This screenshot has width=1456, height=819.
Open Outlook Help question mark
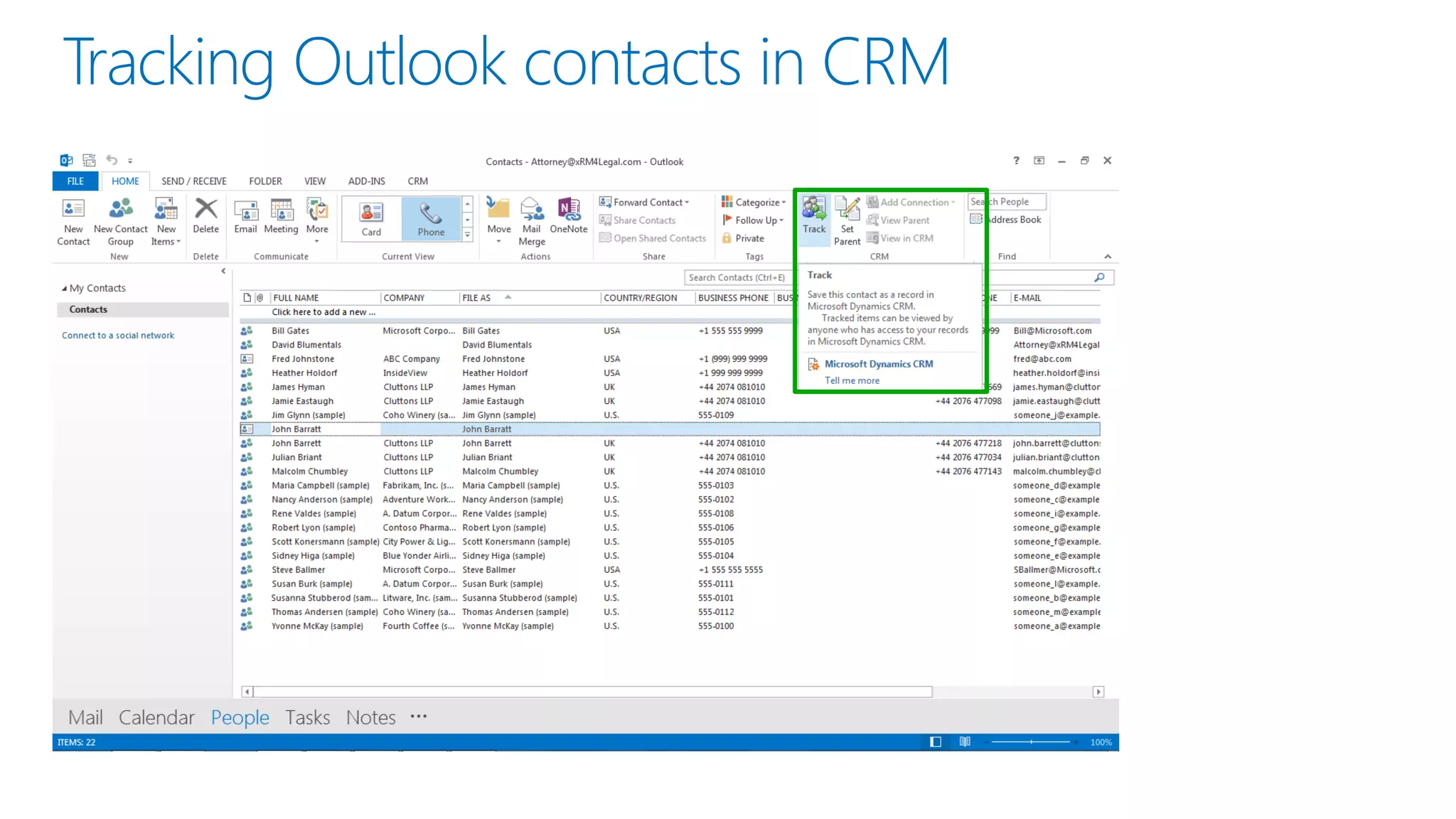click(x=1016, y=161)
